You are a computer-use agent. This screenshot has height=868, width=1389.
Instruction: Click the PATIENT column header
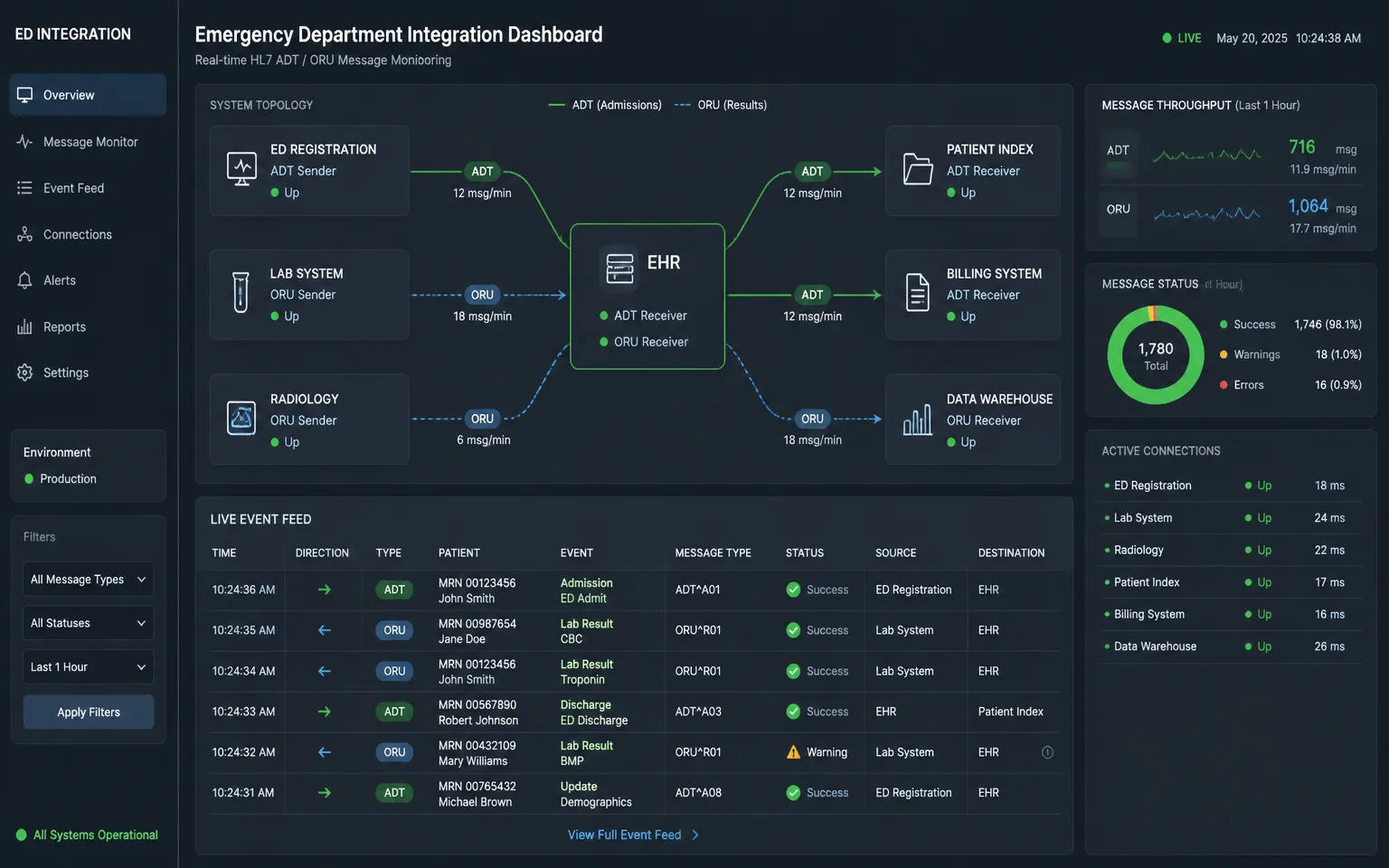coord(459,552)
